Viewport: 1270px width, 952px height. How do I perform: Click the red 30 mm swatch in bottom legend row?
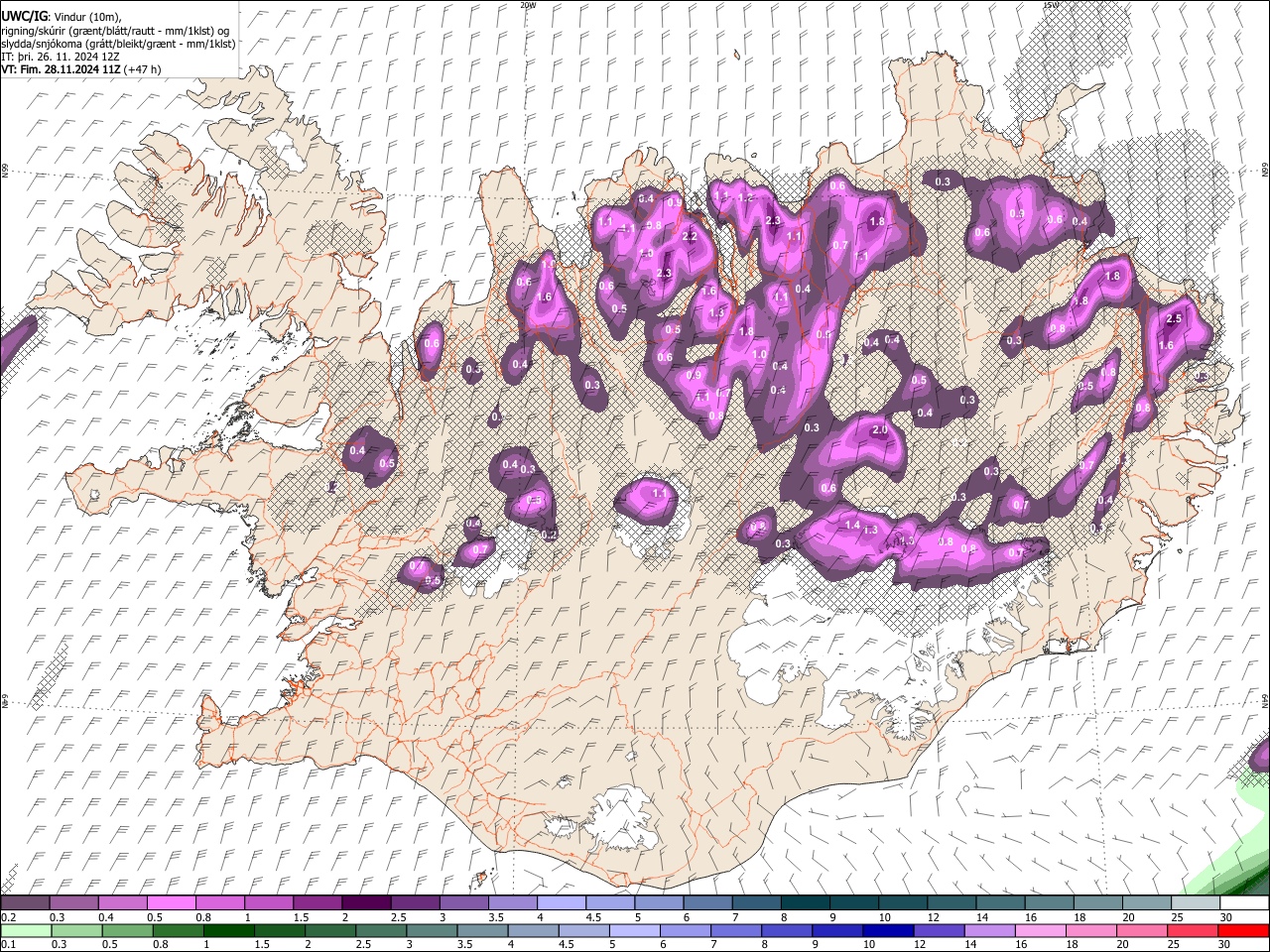pos(1244,930)
